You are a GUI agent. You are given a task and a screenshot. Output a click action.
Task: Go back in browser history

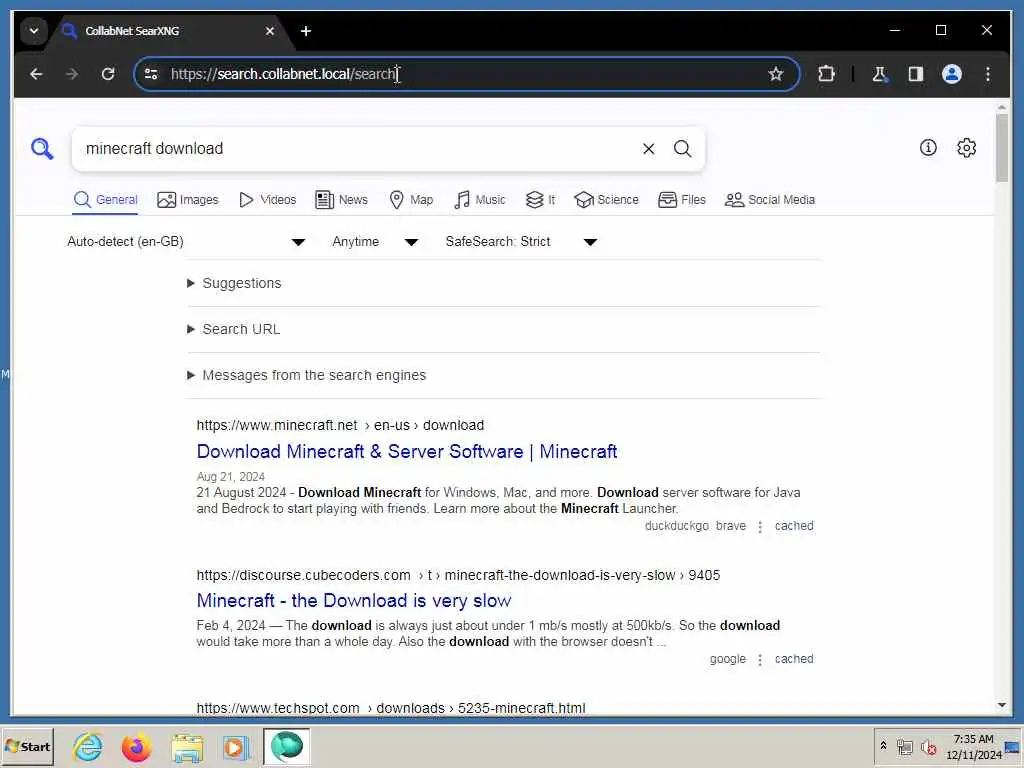(37, 74)
